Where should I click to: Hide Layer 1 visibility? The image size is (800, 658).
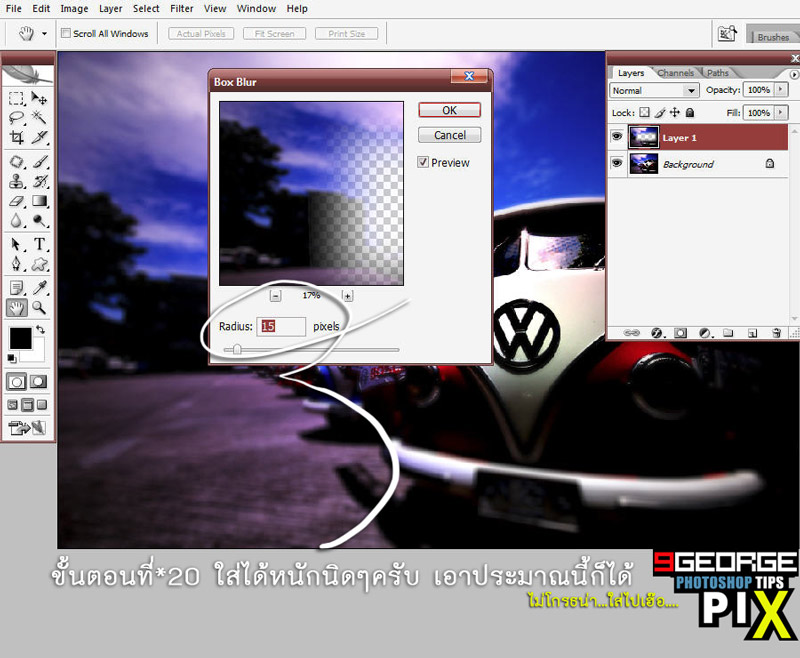click(617, 137)
